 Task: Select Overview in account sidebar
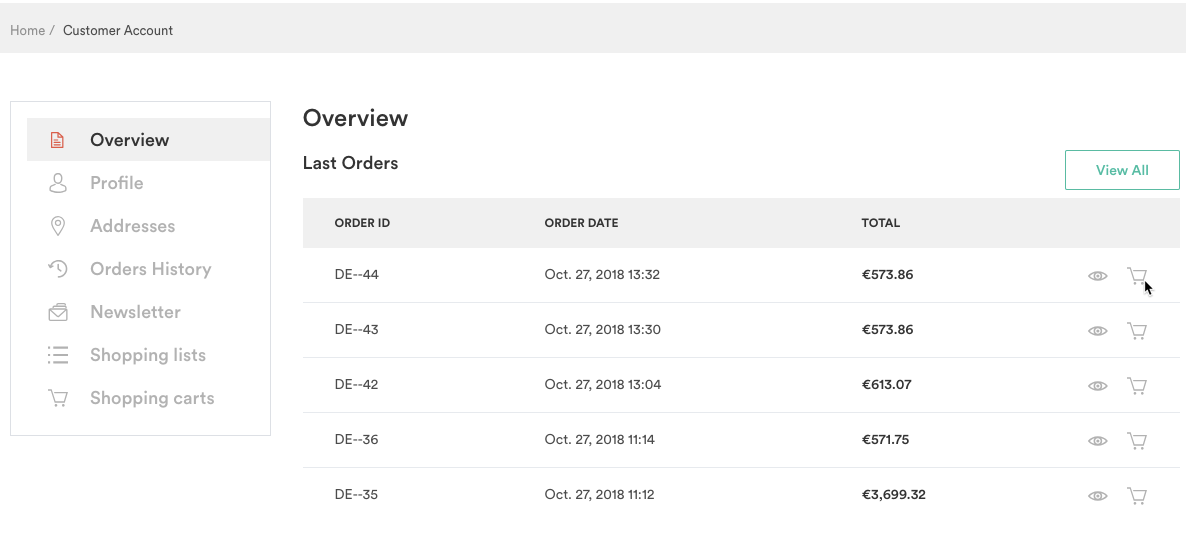tap(129, 140)
